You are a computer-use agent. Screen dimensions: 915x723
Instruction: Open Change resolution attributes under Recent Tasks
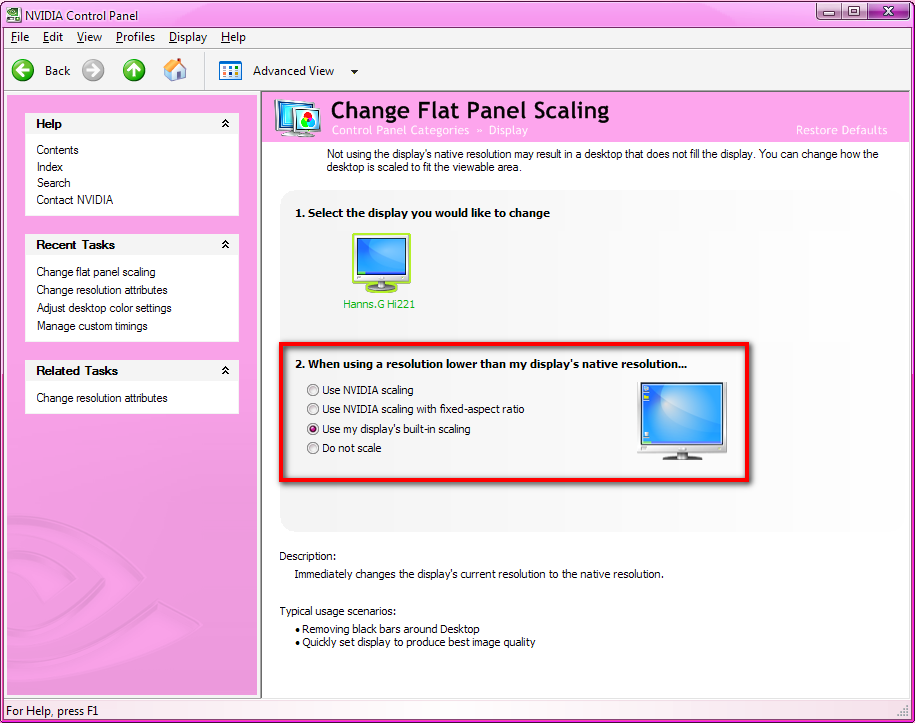[102, 290]
